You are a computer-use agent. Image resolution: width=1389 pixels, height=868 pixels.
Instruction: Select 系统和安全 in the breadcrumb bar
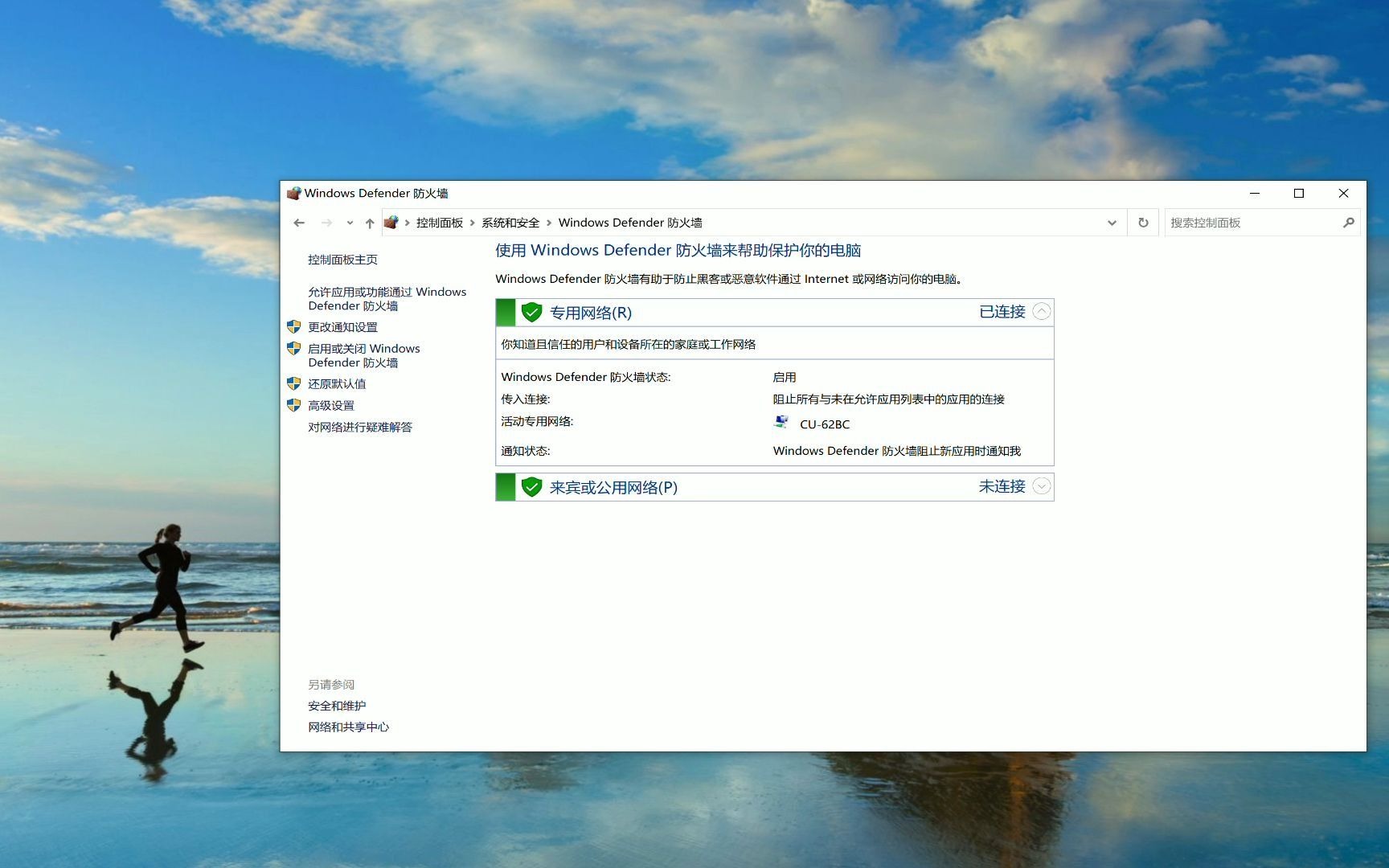point(511,222)
